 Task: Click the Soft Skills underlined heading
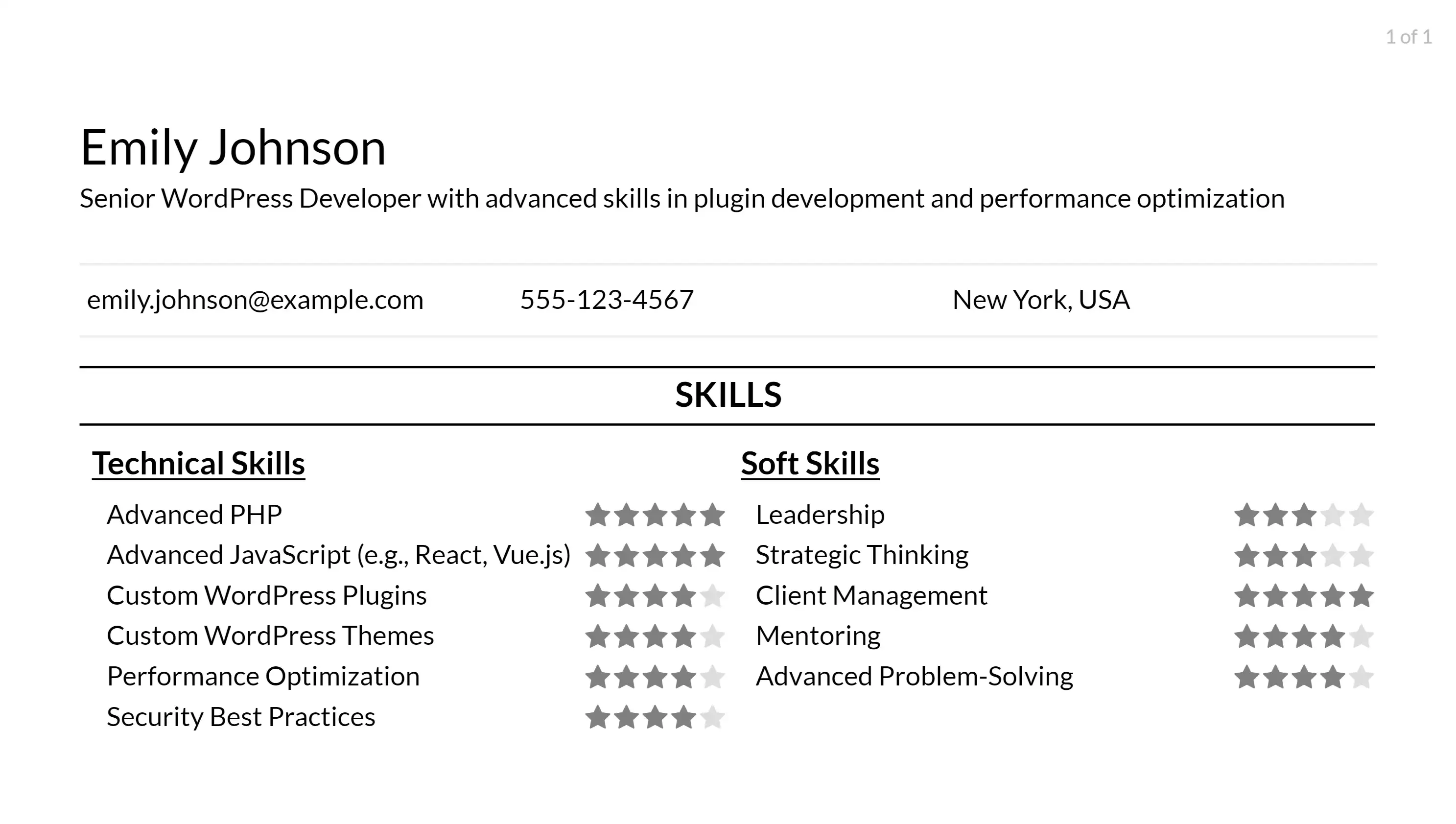pyautogui.click(x=809, y=463)
